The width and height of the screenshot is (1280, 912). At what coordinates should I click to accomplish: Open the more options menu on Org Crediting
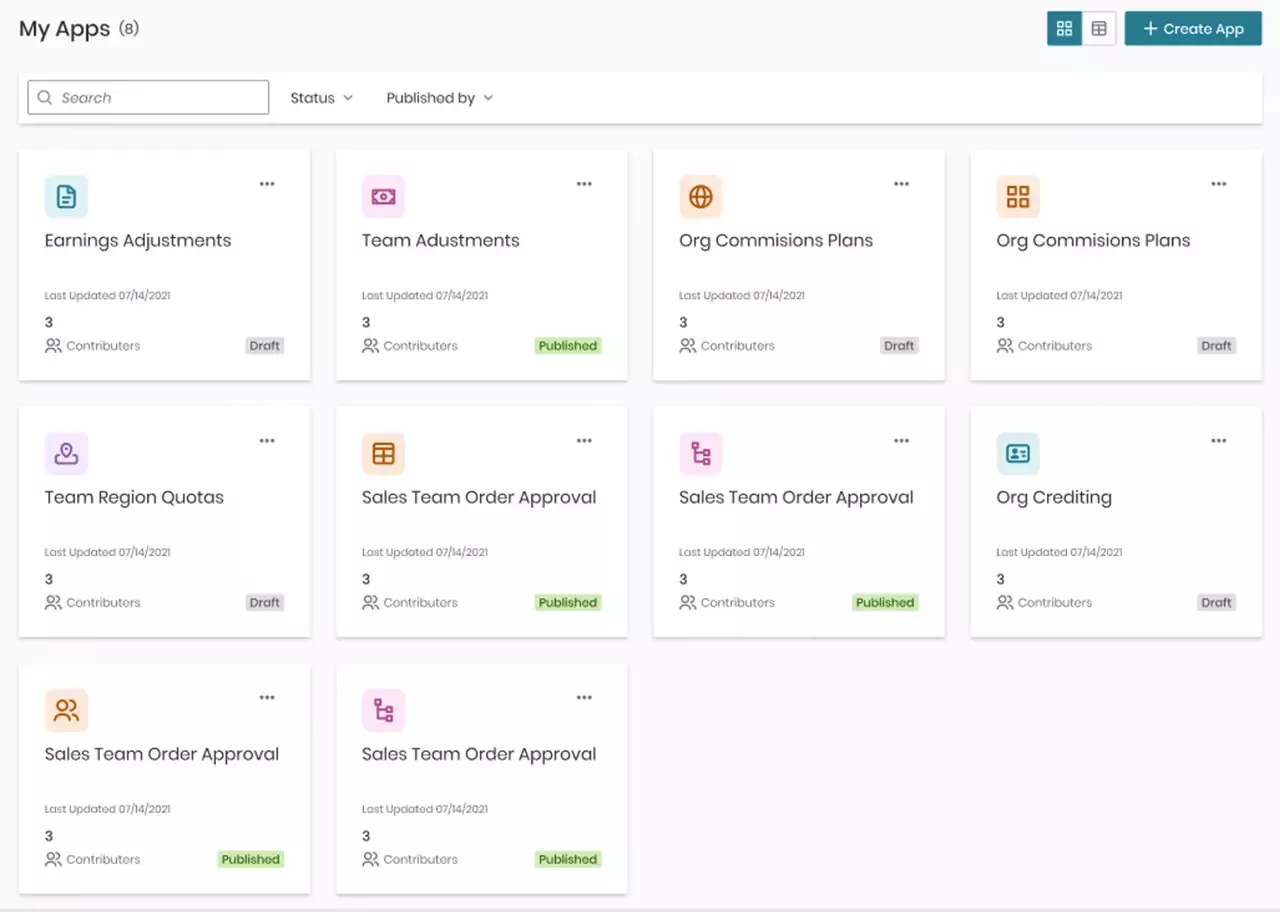[x=1218, y=441]
